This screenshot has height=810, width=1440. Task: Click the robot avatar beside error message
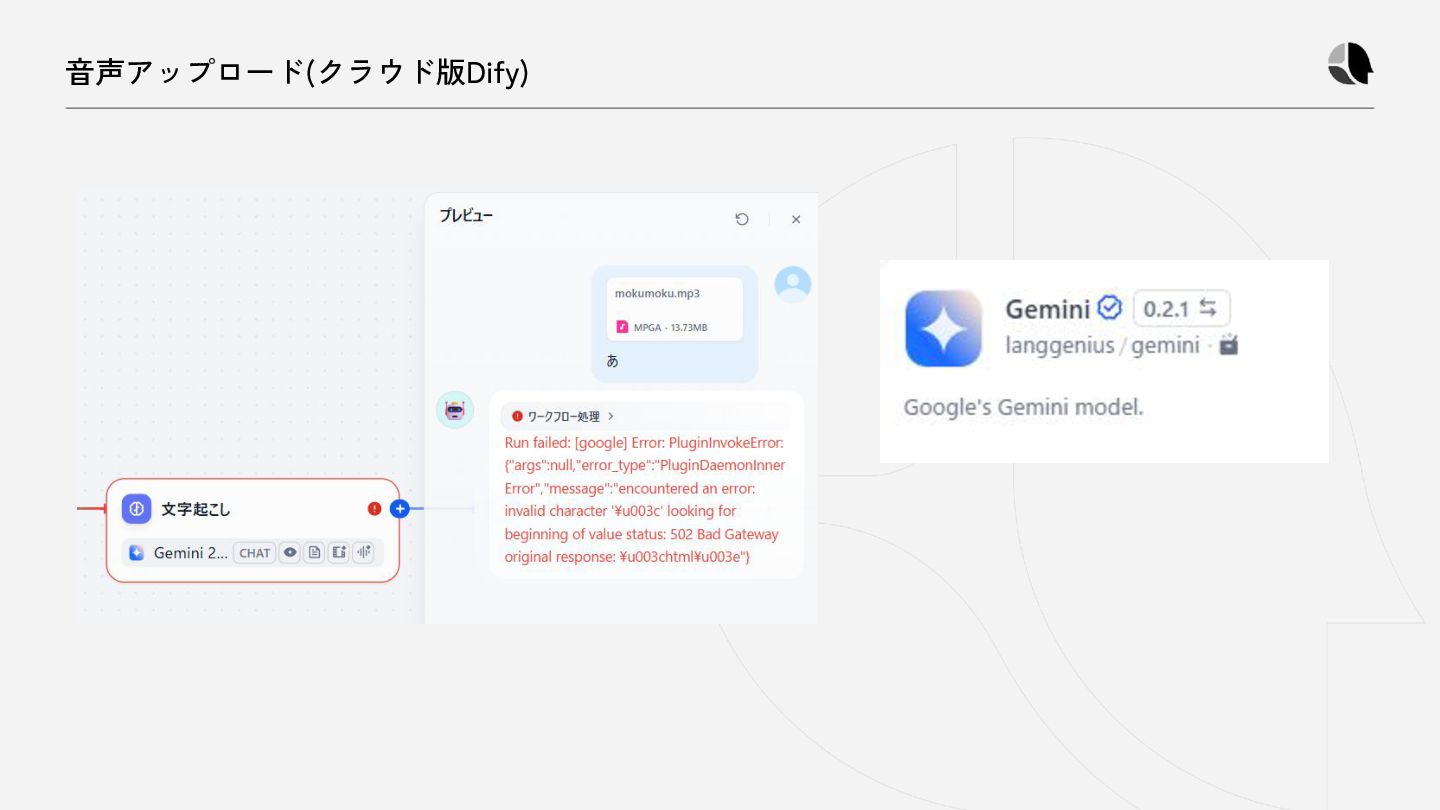(455, 410)
